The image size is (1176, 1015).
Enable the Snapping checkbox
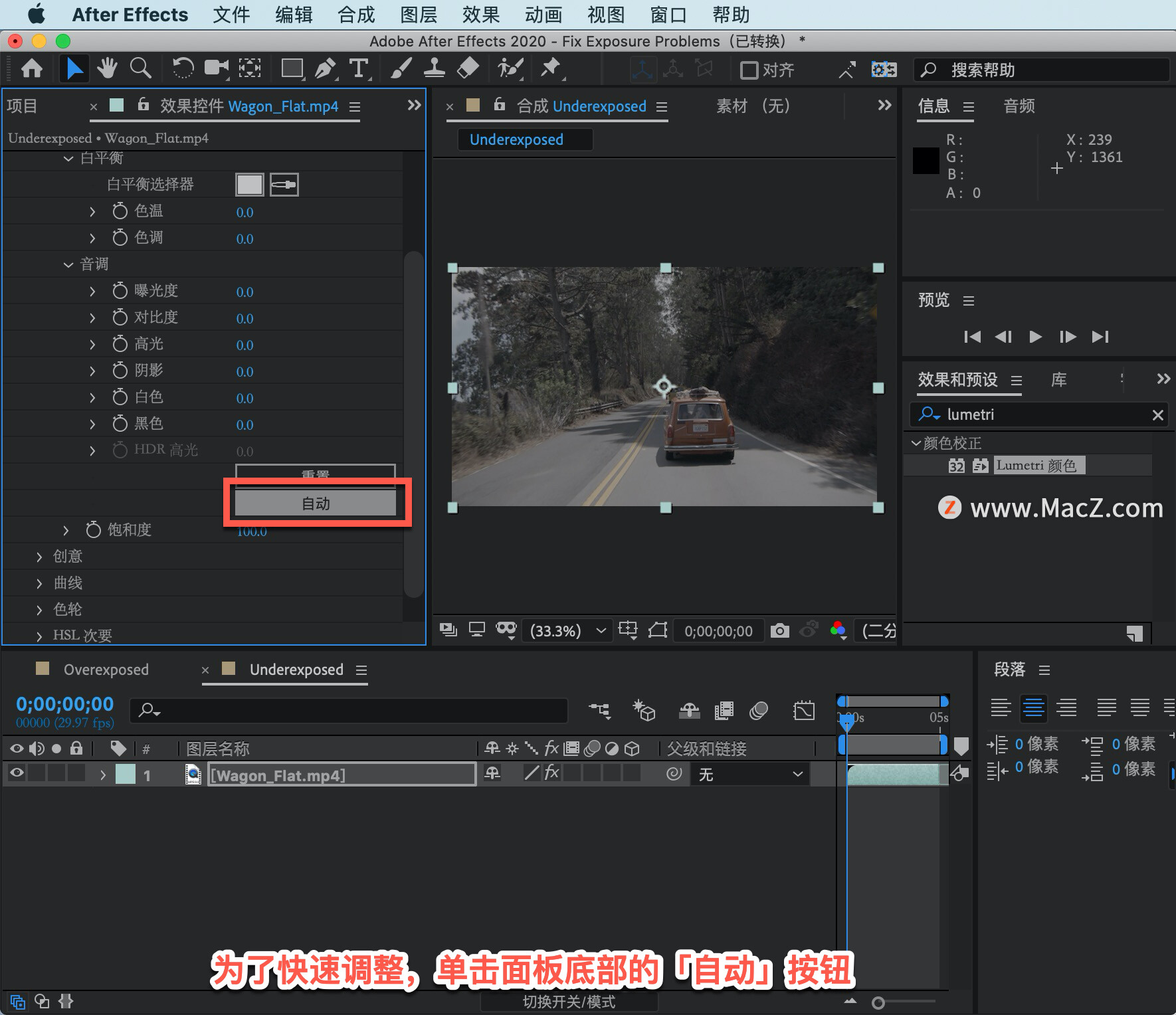click(x=749, y=70)
